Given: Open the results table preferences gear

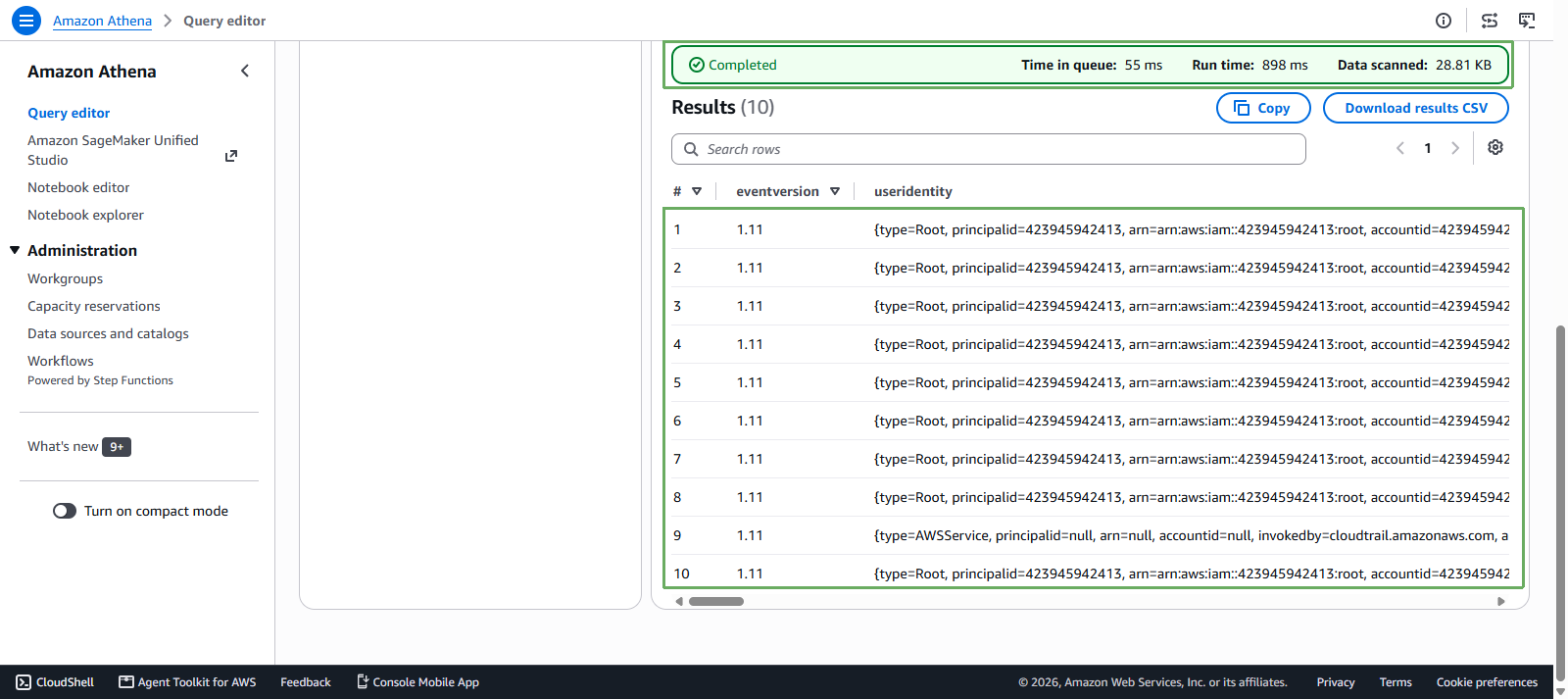Looking at the screenshot, I should click(x=1495, y=147).
